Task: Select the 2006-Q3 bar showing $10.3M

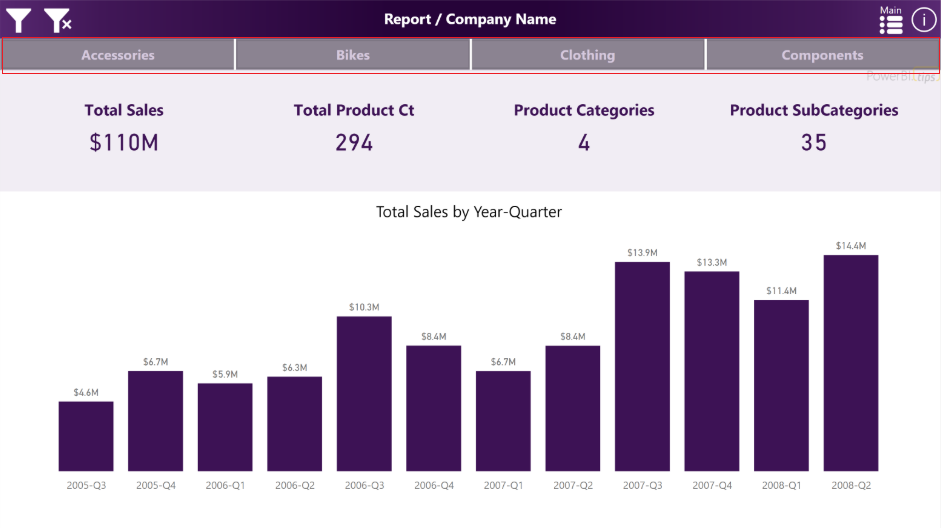Action: tap(364, 393)
